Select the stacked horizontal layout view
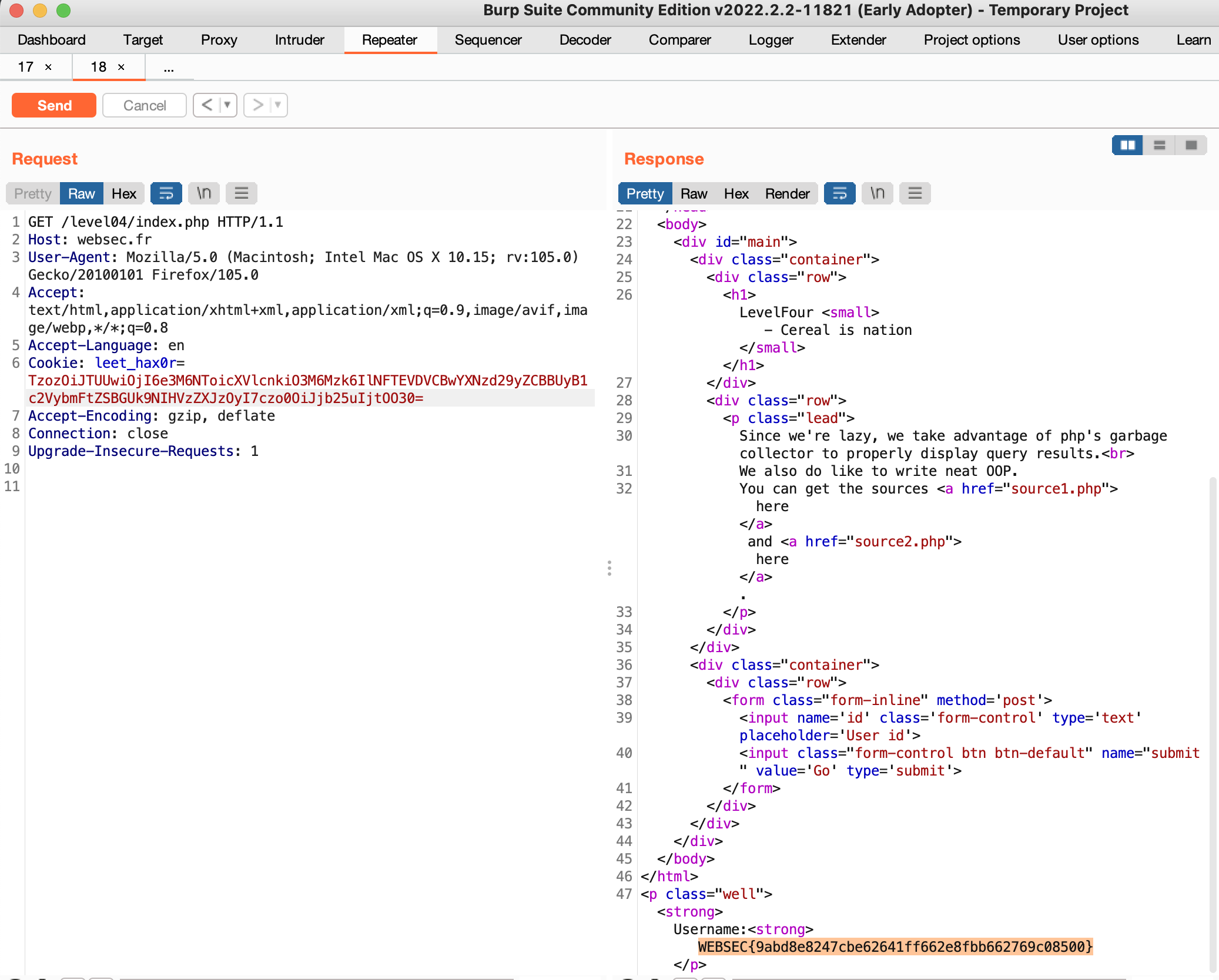 (x=1159, y=145)
